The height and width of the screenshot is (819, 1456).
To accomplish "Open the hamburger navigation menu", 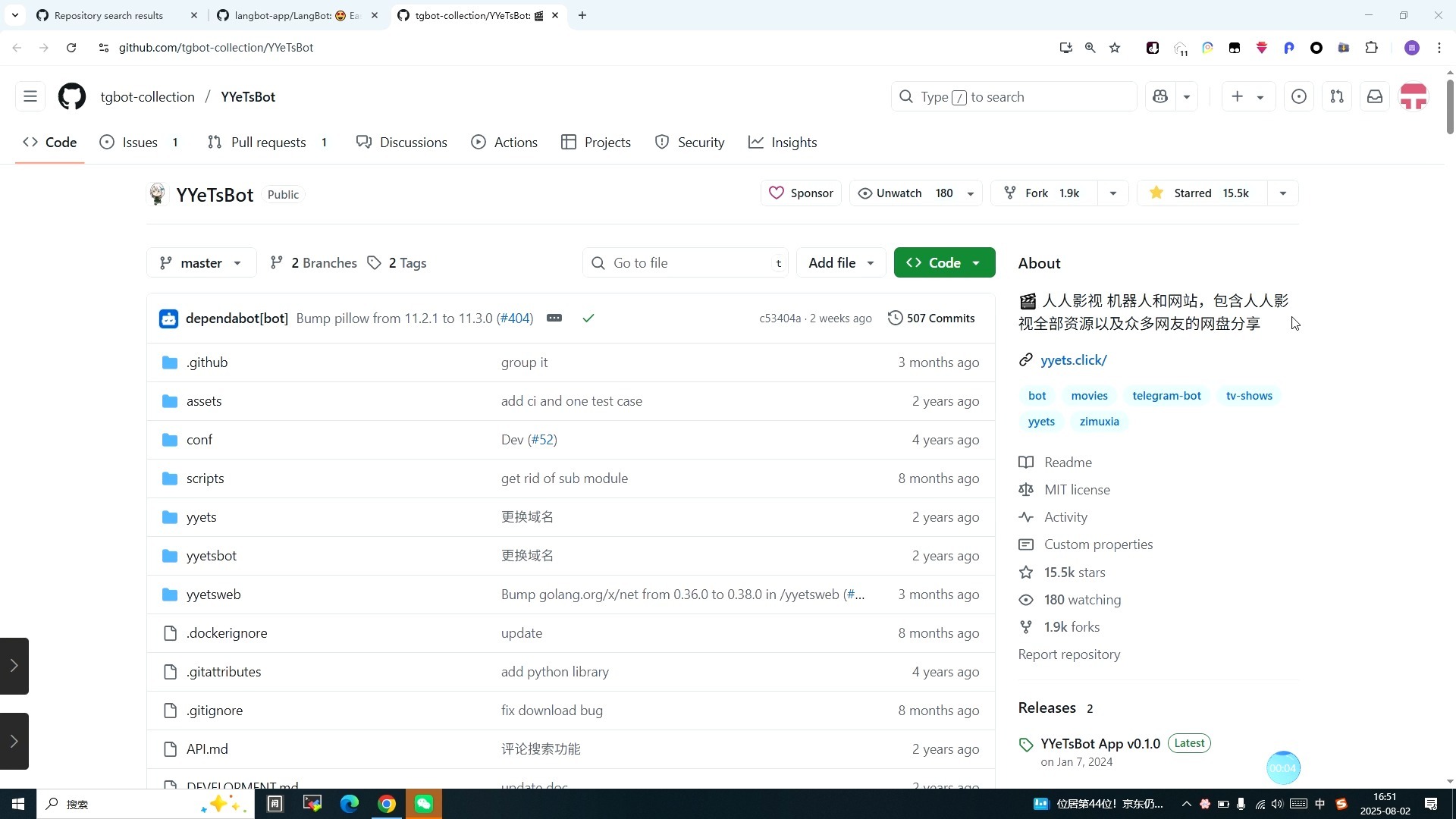I will coord(30,97).
